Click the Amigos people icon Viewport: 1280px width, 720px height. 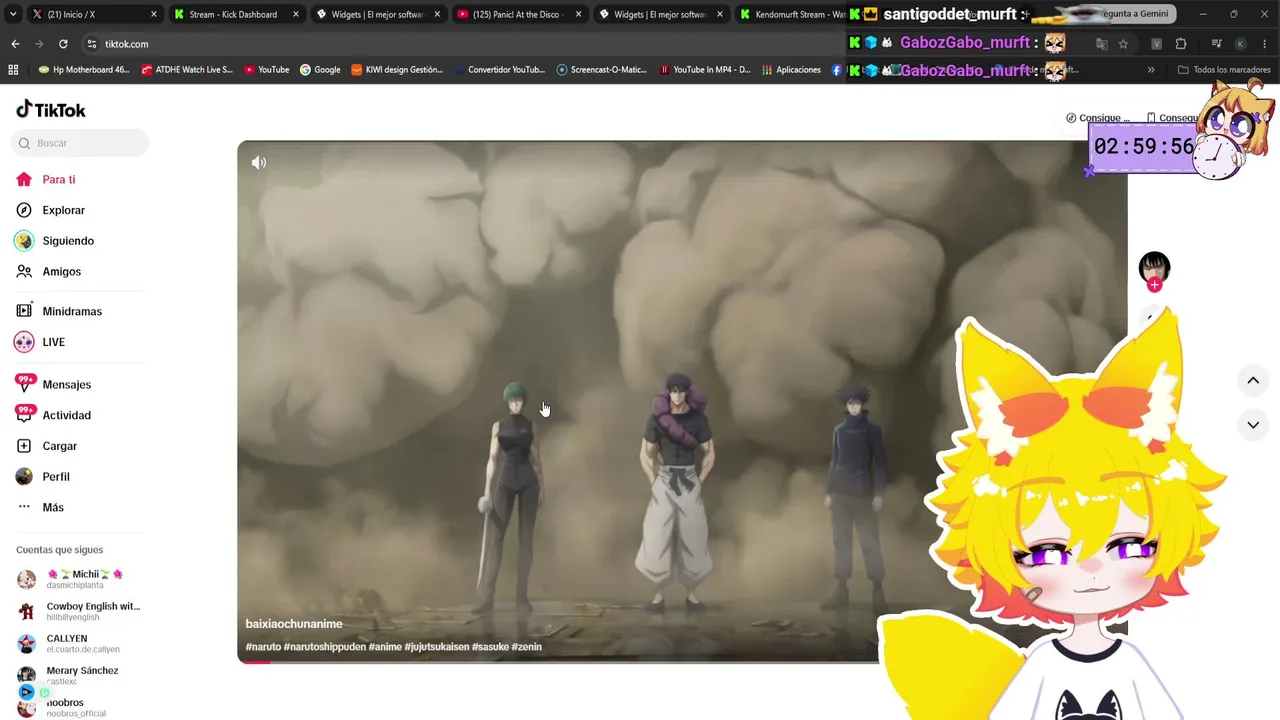pyautogui.click(x=24, y=271)
